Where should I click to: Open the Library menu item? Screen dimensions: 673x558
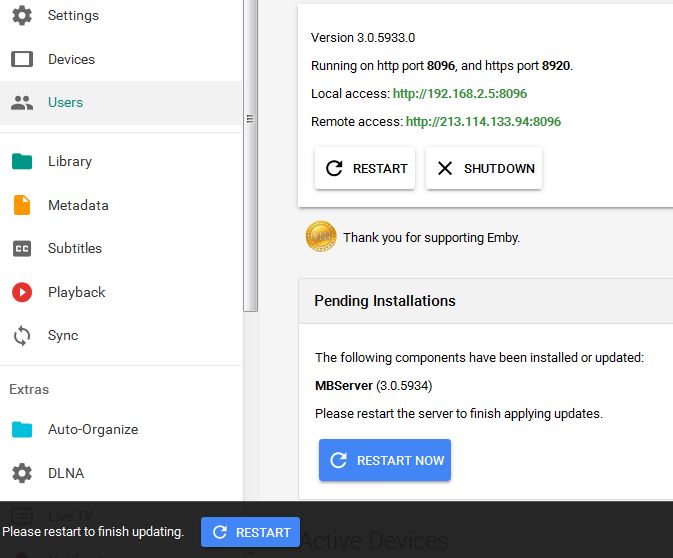coord(70,161)
